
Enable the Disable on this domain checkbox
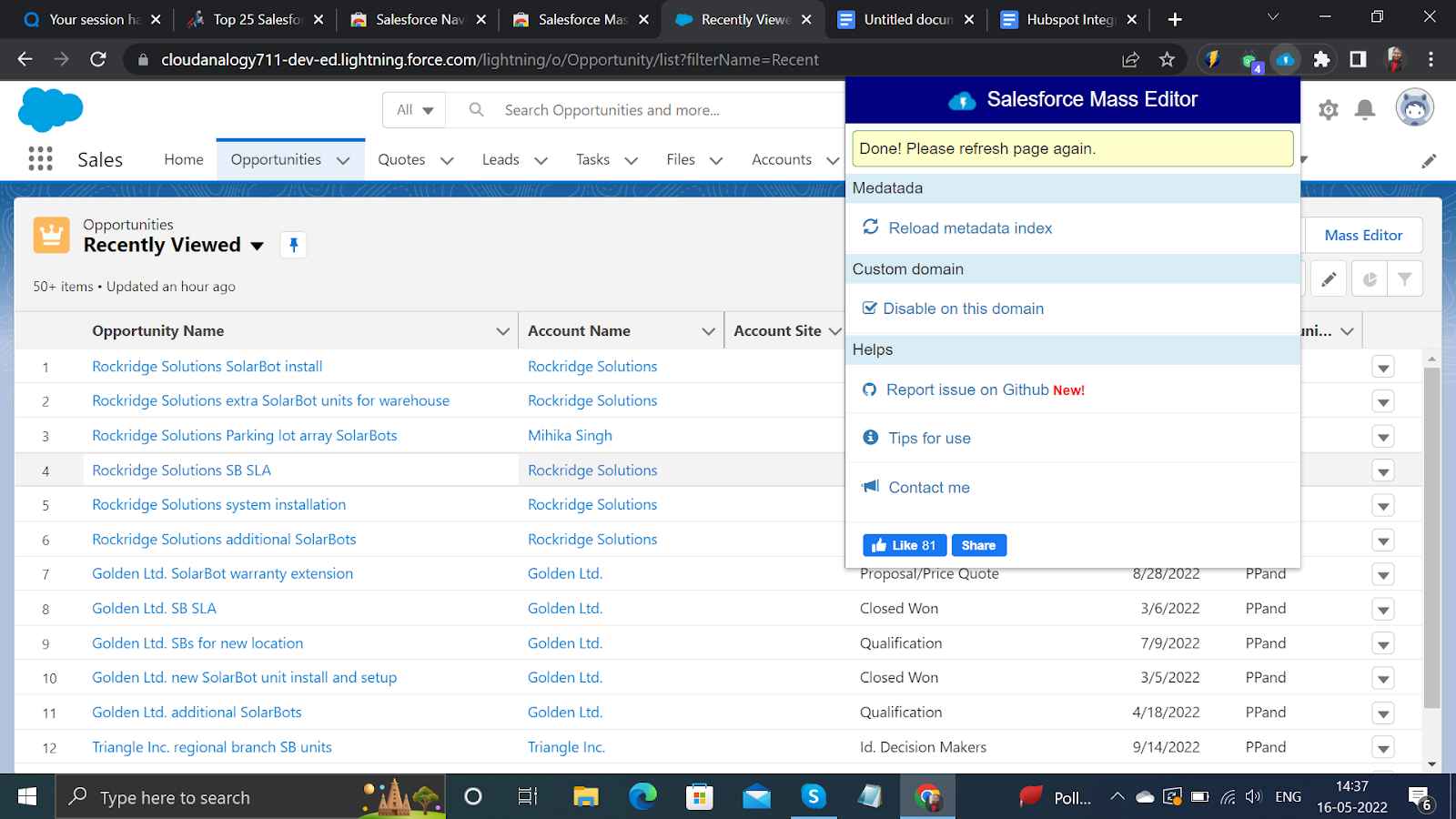[x=870, y=308]
